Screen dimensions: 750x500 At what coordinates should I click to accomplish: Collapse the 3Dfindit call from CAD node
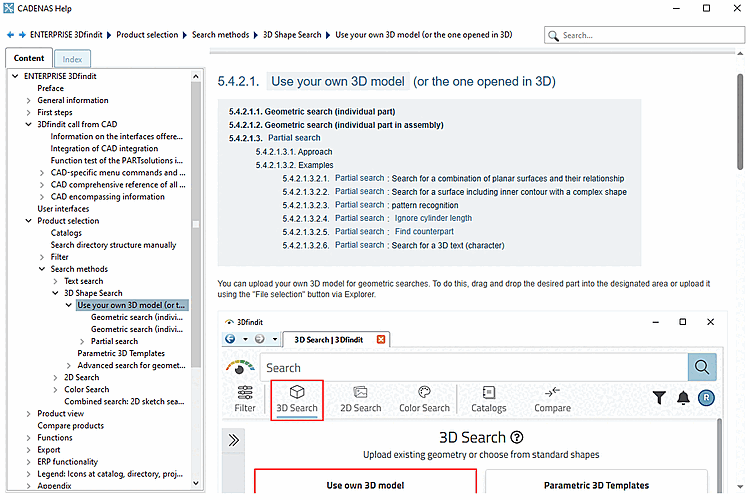[29, 124]
